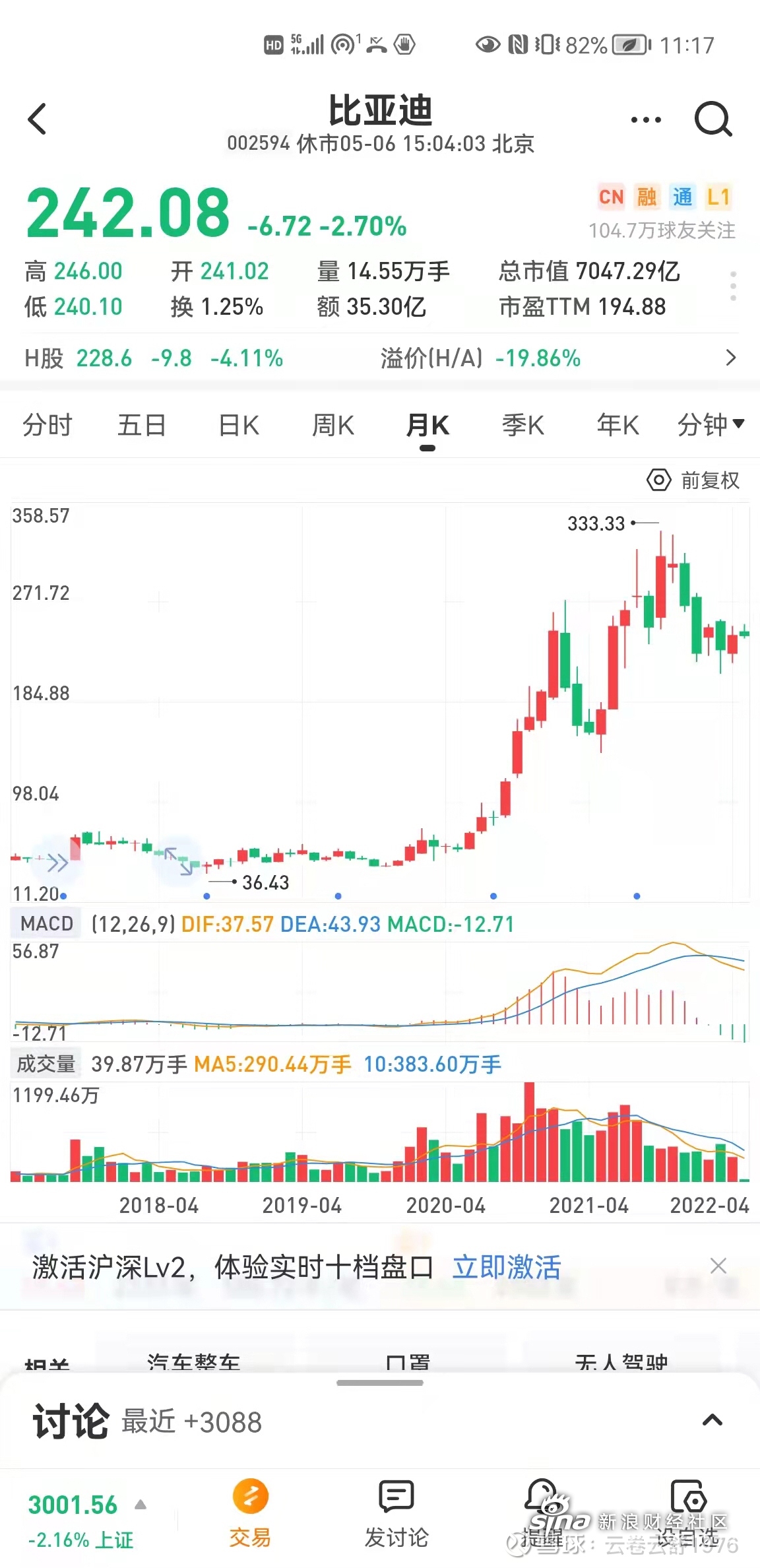The image size is (760, 1568).
Task: Open the vertical dots beside quote details
Action: tap(733, 286)
